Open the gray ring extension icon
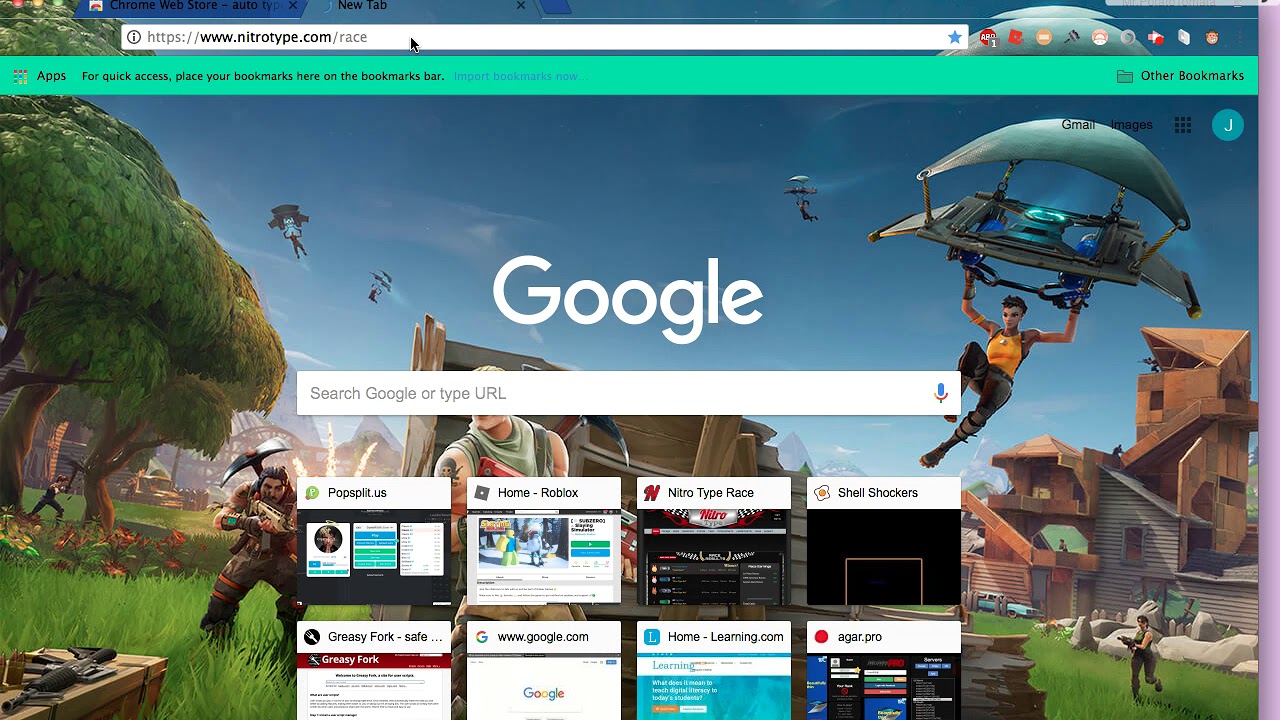1280x720 pixels. 1128,38
